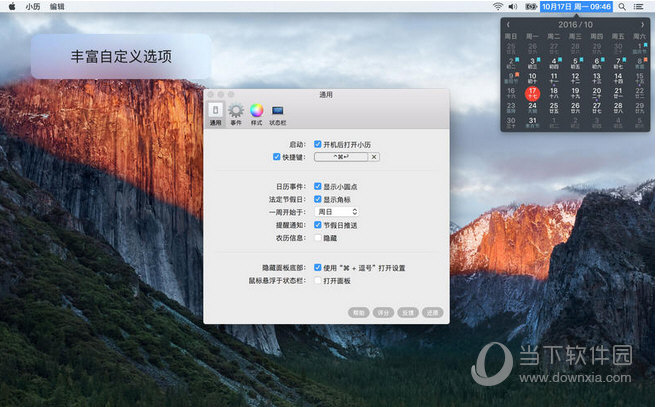Toggle the 快捷键 shortcut checkbox
Viewport: 656px width, 407px height.
[277, 157]
